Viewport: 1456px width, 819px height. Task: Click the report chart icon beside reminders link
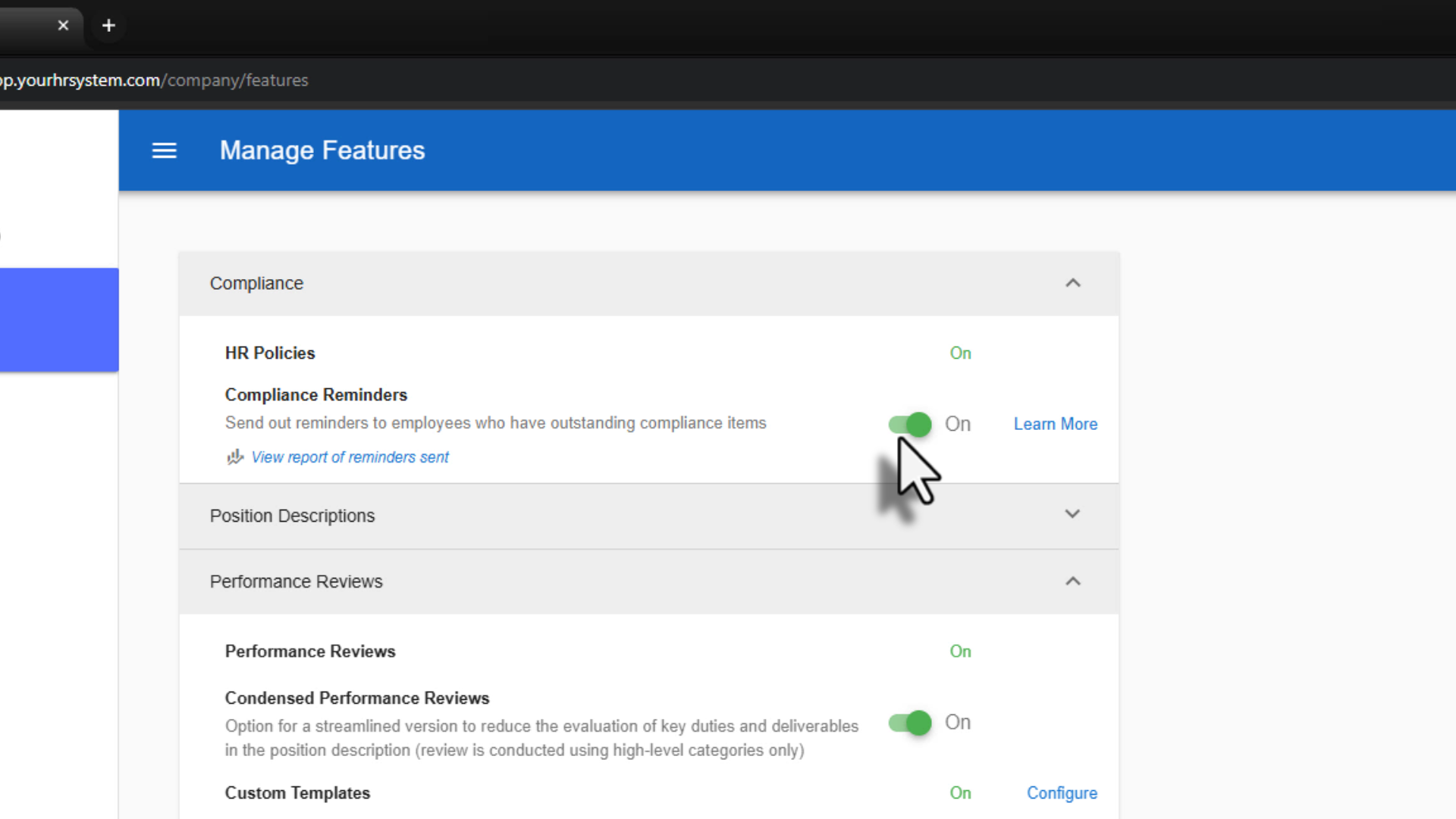pyautogui.click(x=235, y=457)
